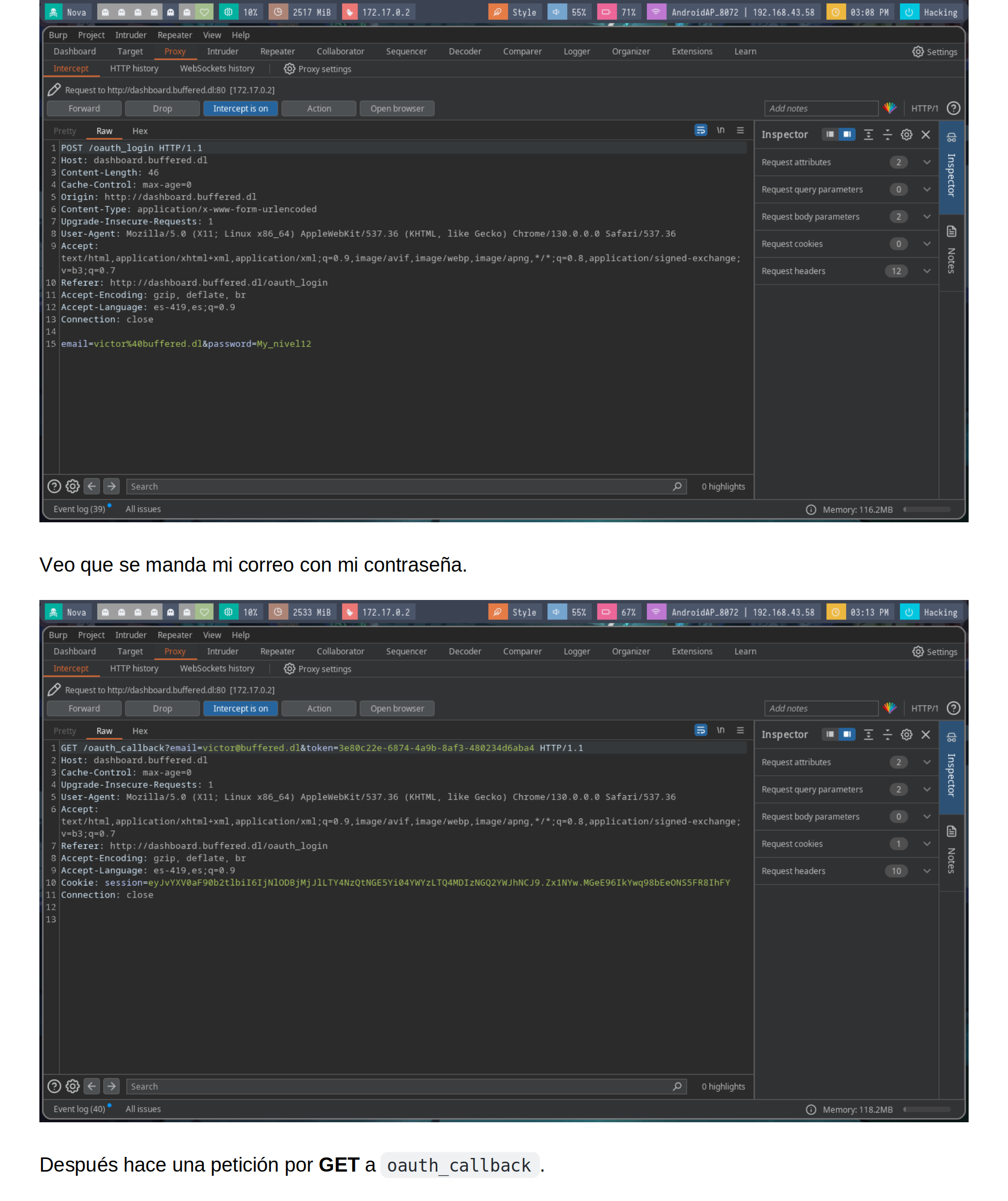The height and width of the screenshot is (1201, 1008).
Task: Click the pencil edit icon beside Request to in bottom window
Action: point(55,690)
